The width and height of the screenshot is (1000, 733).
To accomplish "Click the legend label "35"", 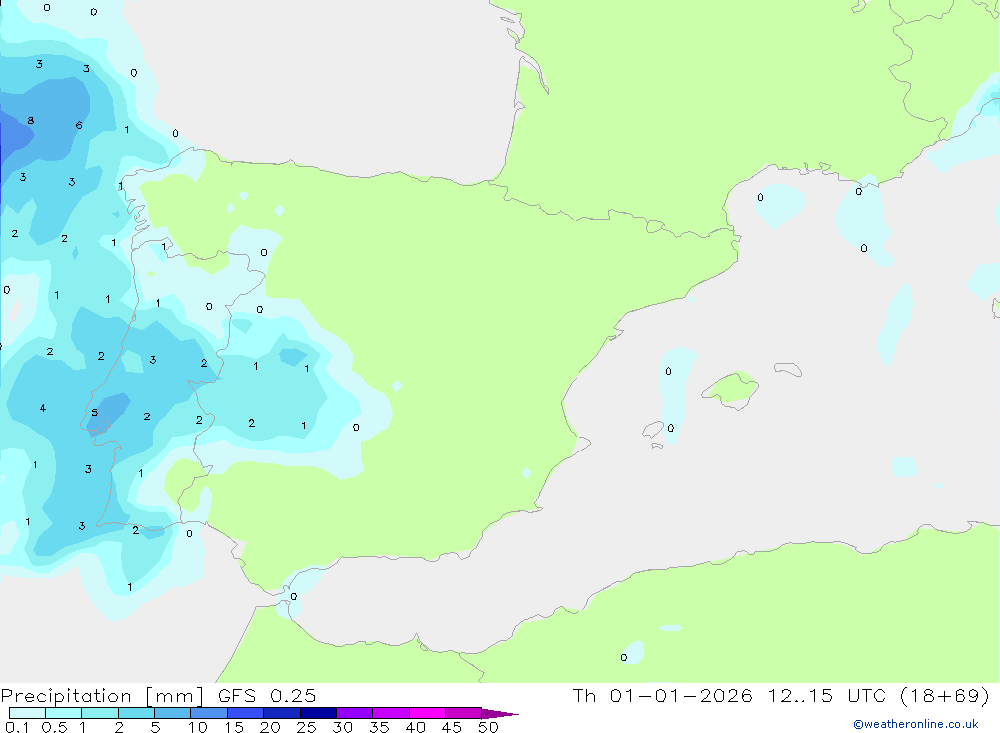I will [379, 727].
